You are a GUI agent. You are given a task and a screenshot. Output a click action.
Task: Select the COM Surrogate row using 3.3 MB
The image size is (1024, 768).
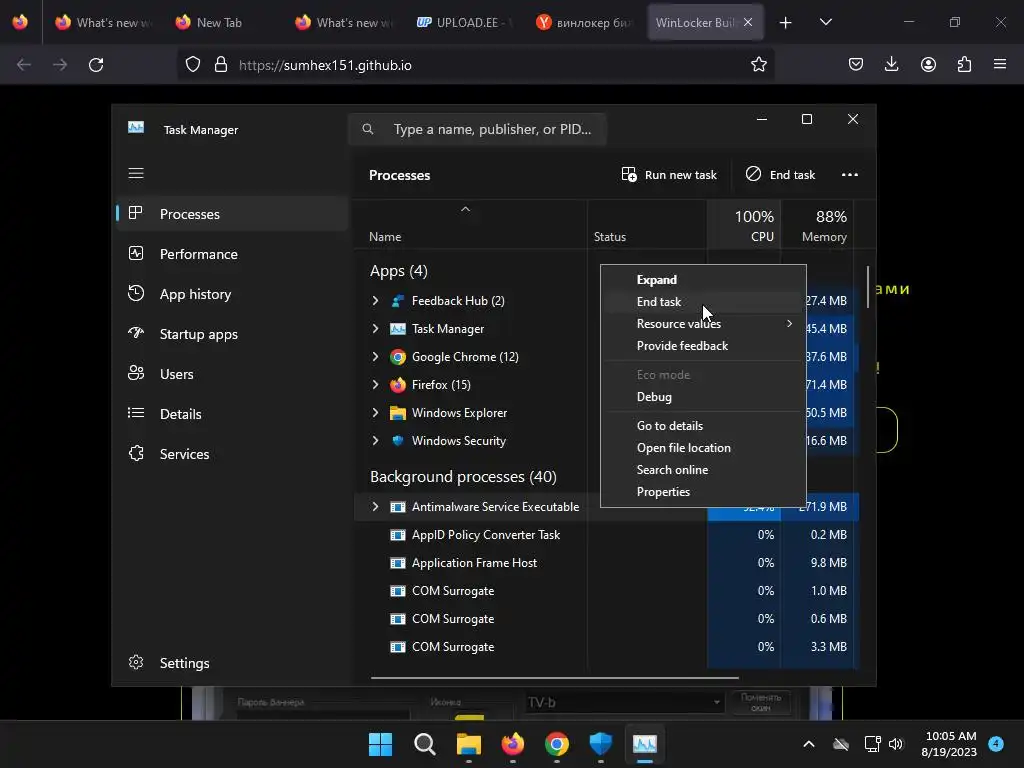point(606,647)
